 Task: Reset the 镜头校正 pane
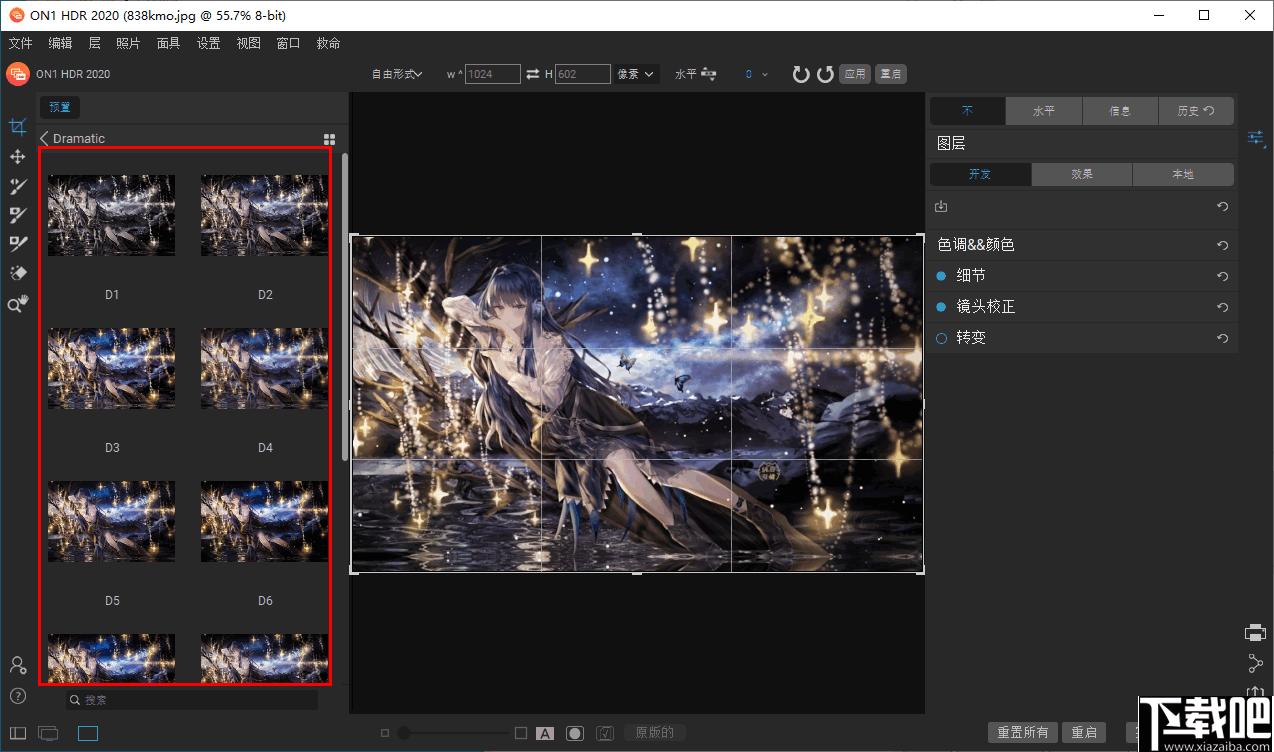(x=1222, y=307)
